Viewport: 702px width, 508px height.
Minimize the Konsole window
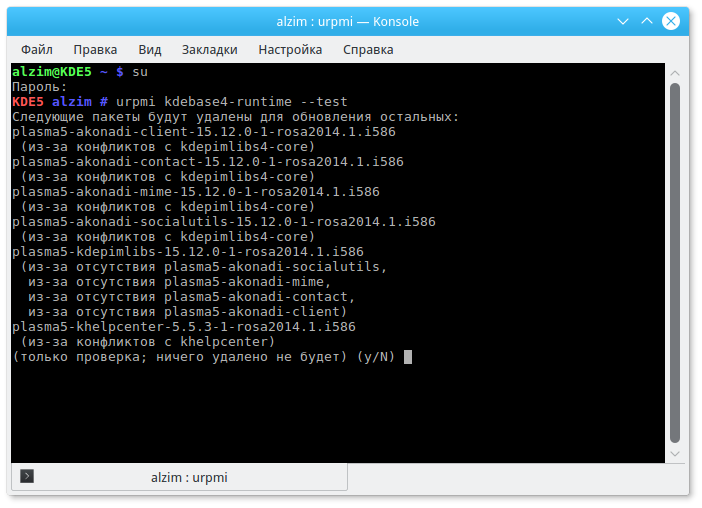623,21
